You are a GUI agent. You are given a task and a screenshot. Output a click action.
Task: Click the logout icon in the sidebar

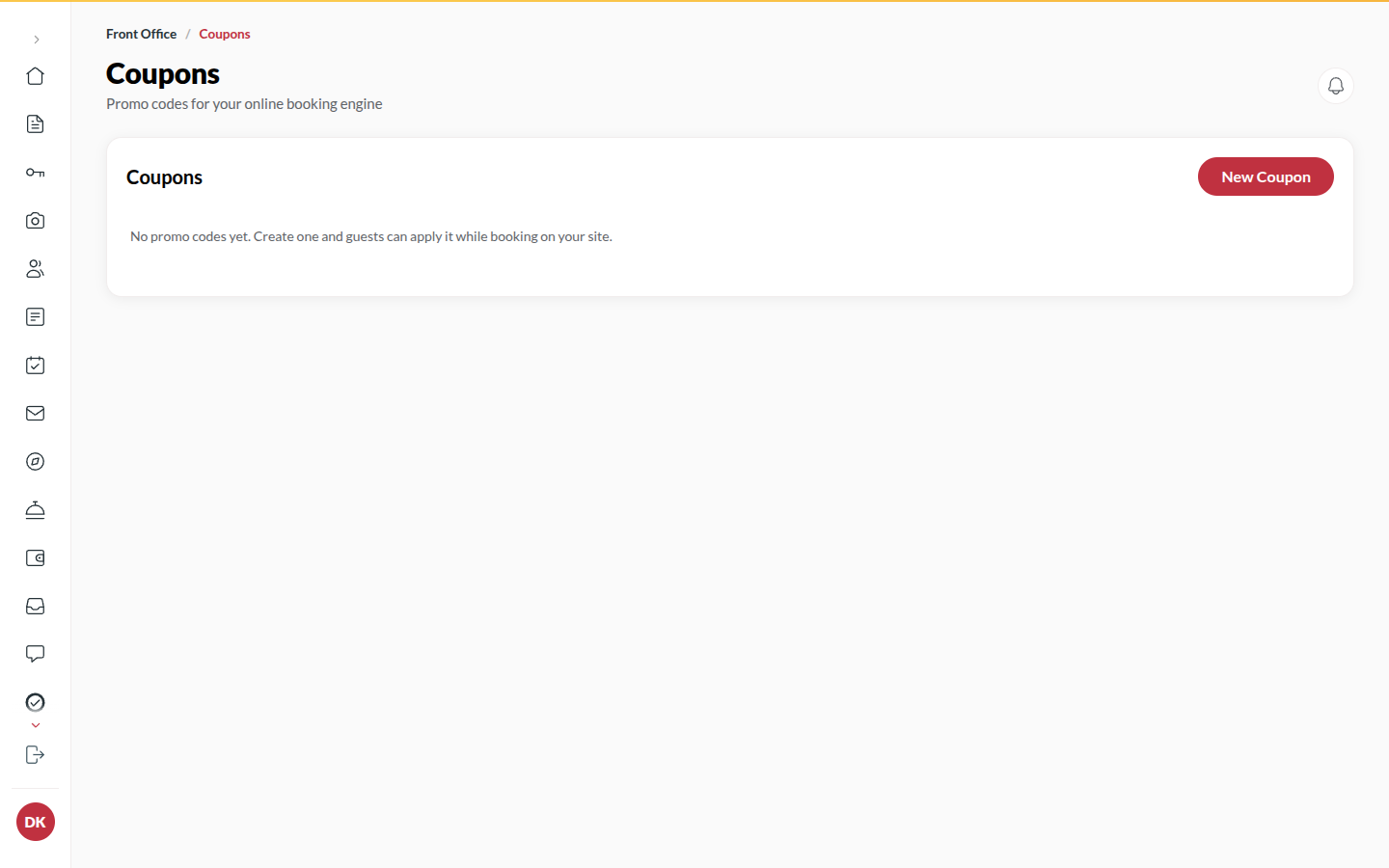[x=36, y=755]
